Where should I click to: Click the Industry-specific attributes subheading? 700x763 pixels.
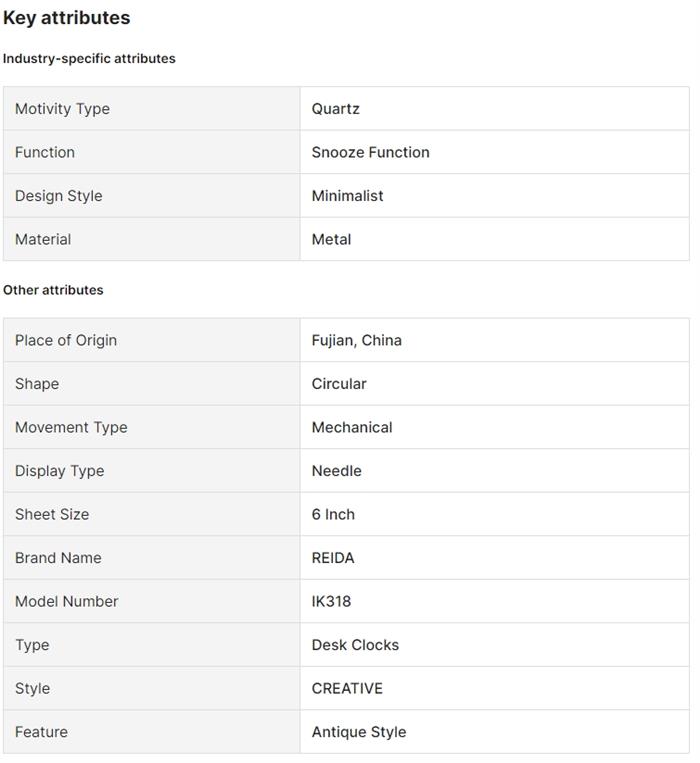coord(89,59)
